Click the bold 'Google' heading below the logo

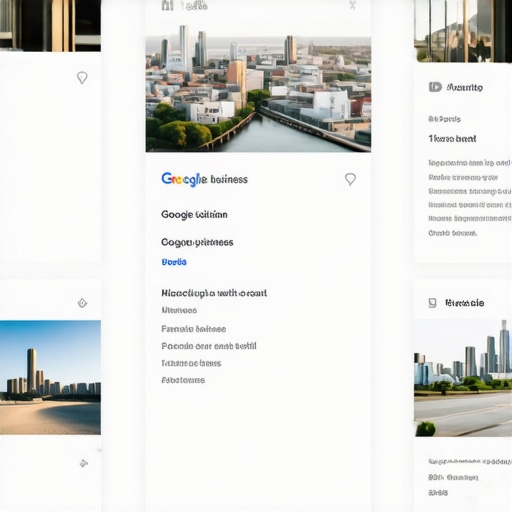[x=194, y=214]
